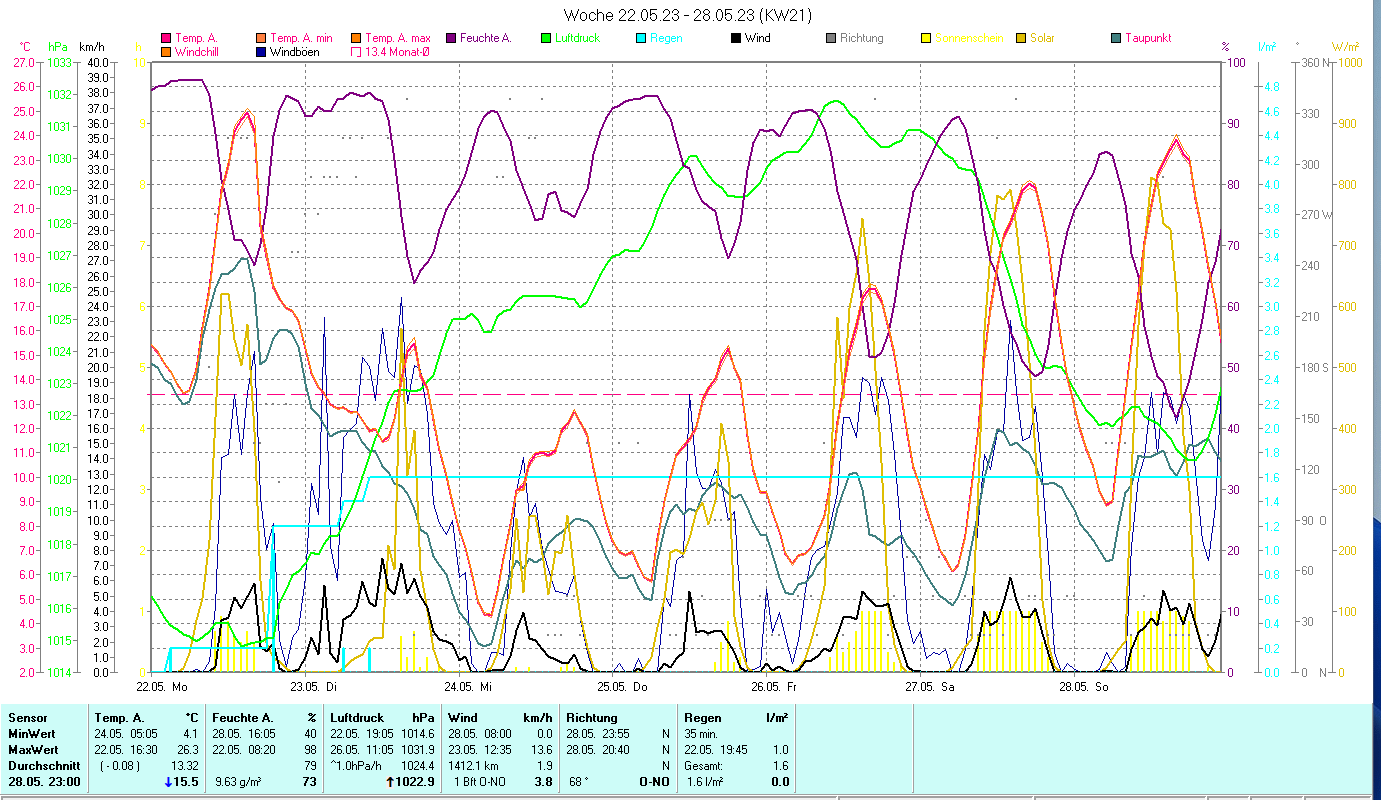Click the purple Feuchte A. legend swatch
1381x800 pixels.
point(451,38)
